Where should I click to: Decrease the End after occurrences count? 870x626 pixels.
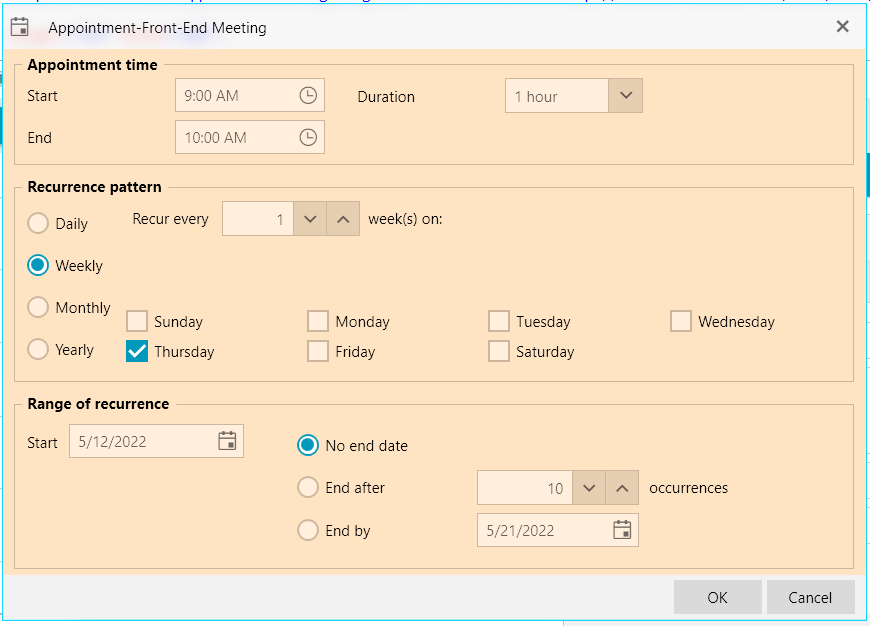coord(589,488)
